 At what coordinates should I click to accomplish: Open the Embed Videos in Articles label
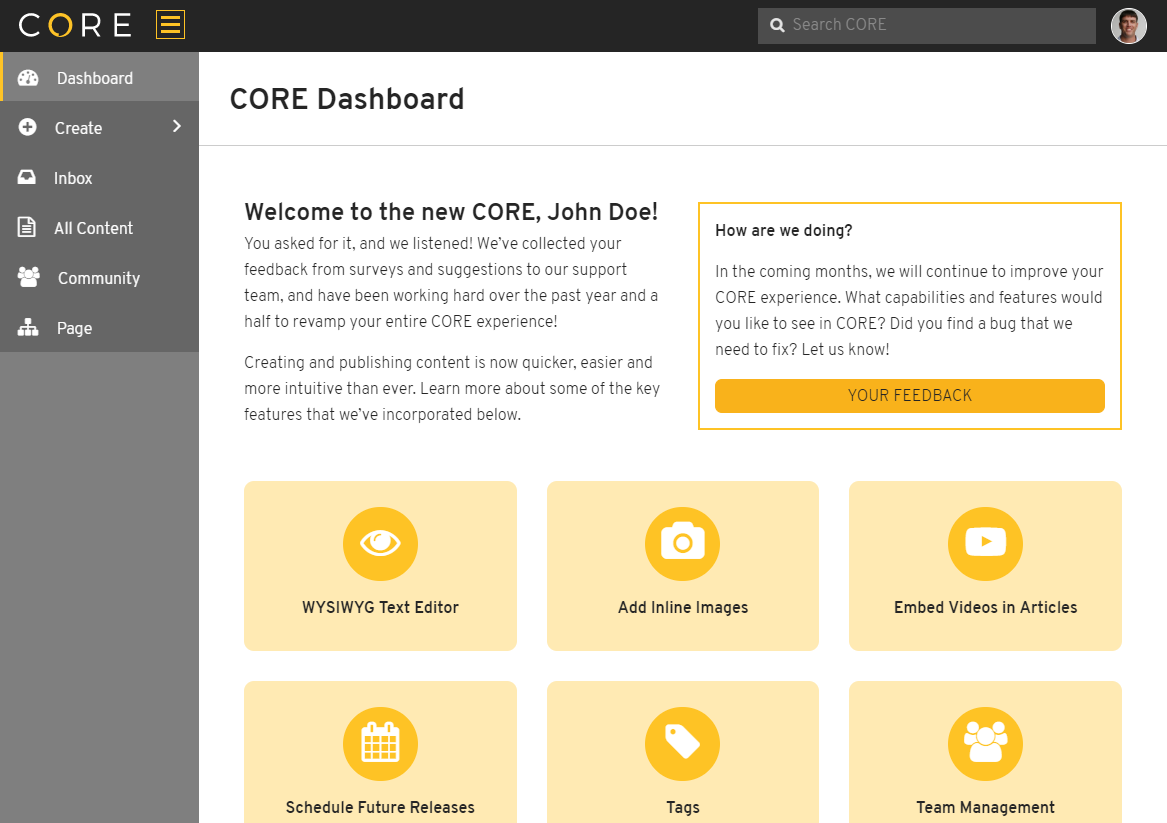pos(985,607)
